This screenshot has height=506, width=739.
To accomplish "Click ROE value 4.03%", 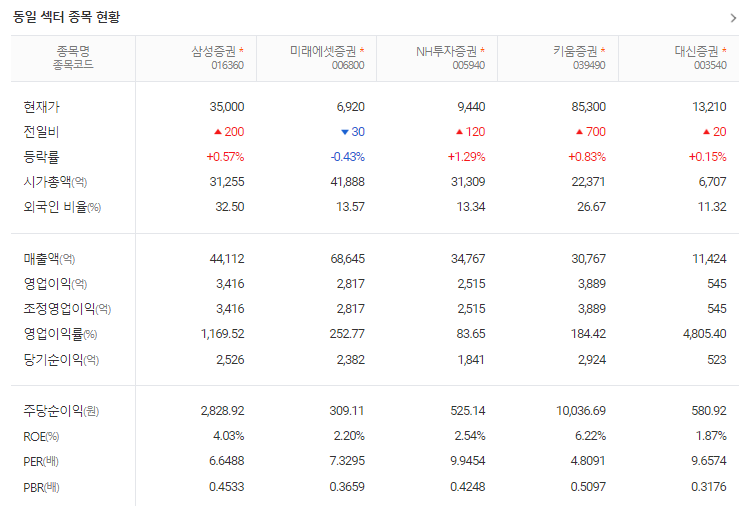I will 229,436.
